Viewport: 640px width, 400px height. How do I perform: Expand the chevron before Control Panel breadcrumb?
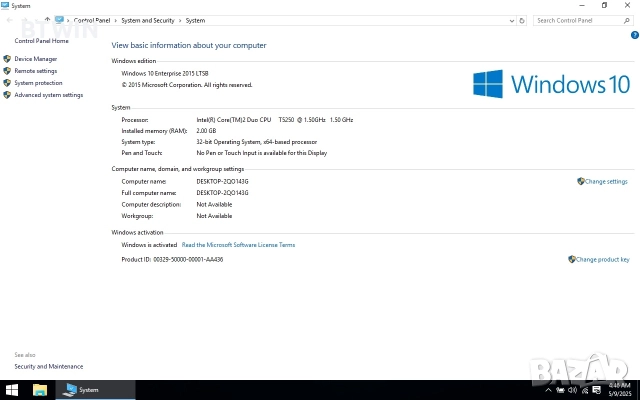tap(68, 20)
